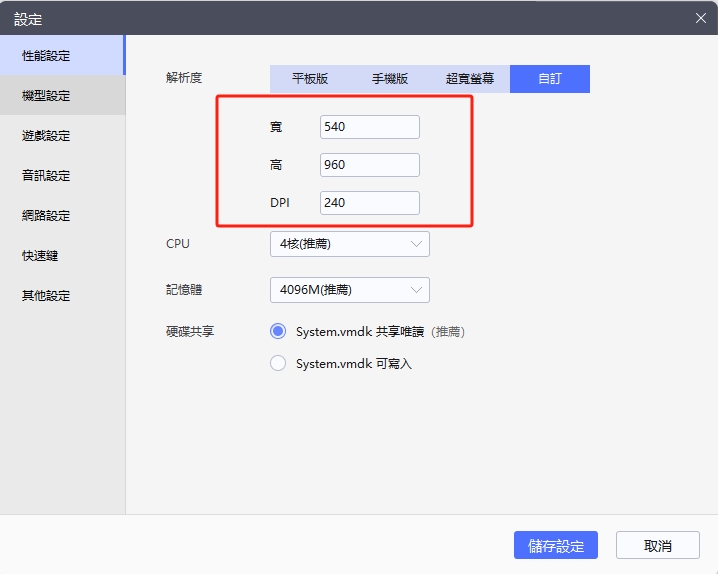Select the 手機版 resolution option
Screen dimensions: 718x574
(x=390, y=79)
